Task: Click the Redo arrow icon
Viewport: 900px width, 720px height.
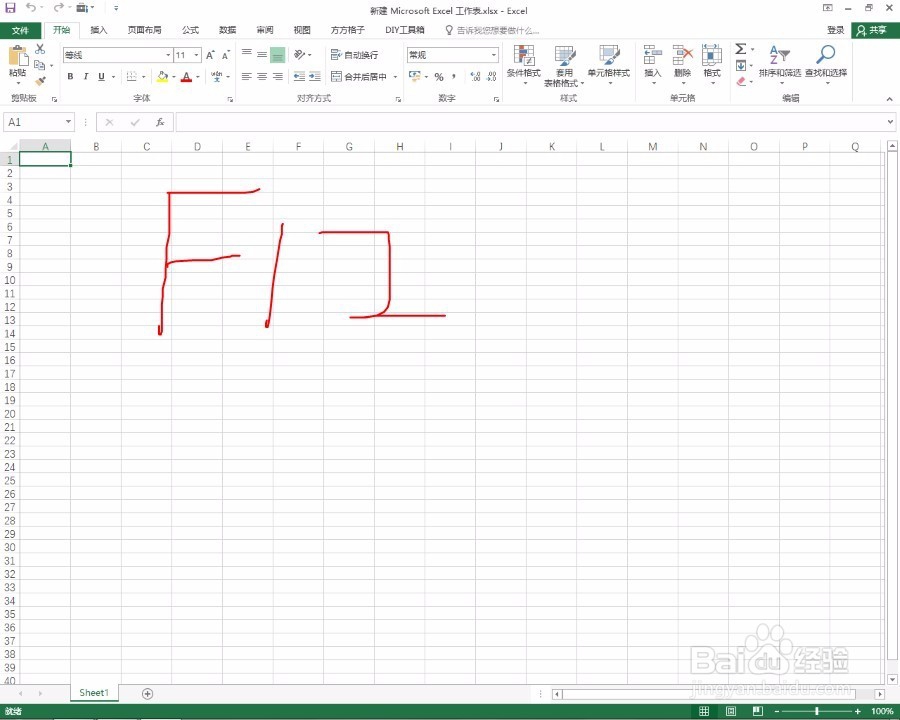Action: [59, 8]
